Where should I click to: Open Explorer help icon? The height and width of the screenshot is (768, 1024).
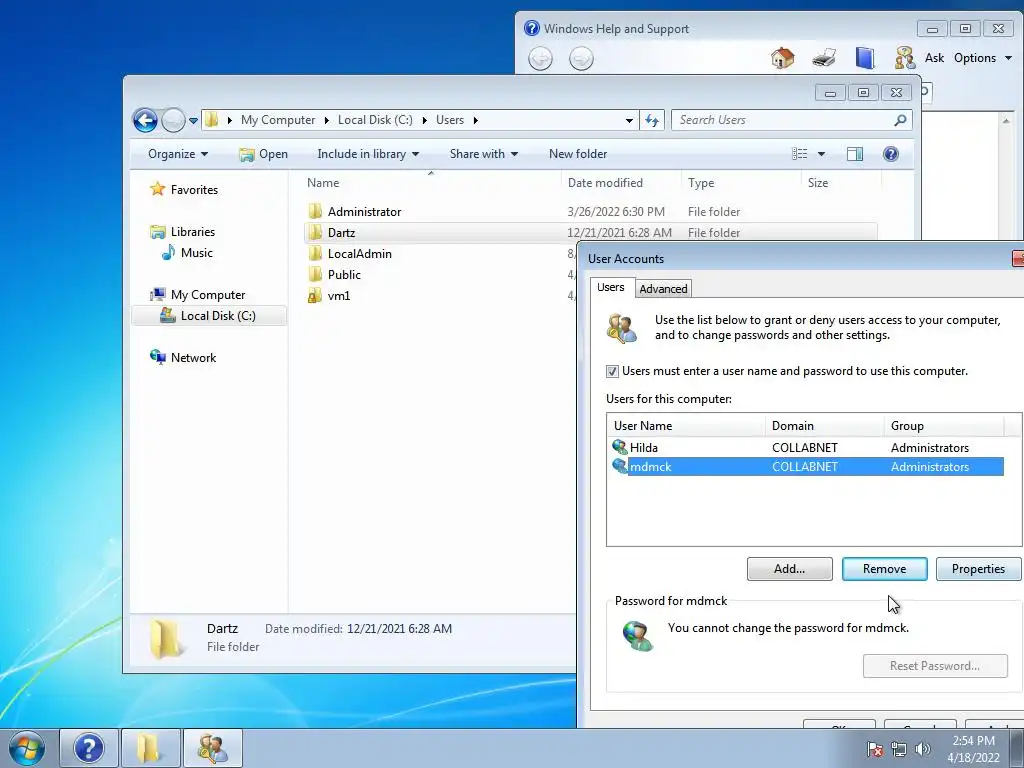[891, 154]
